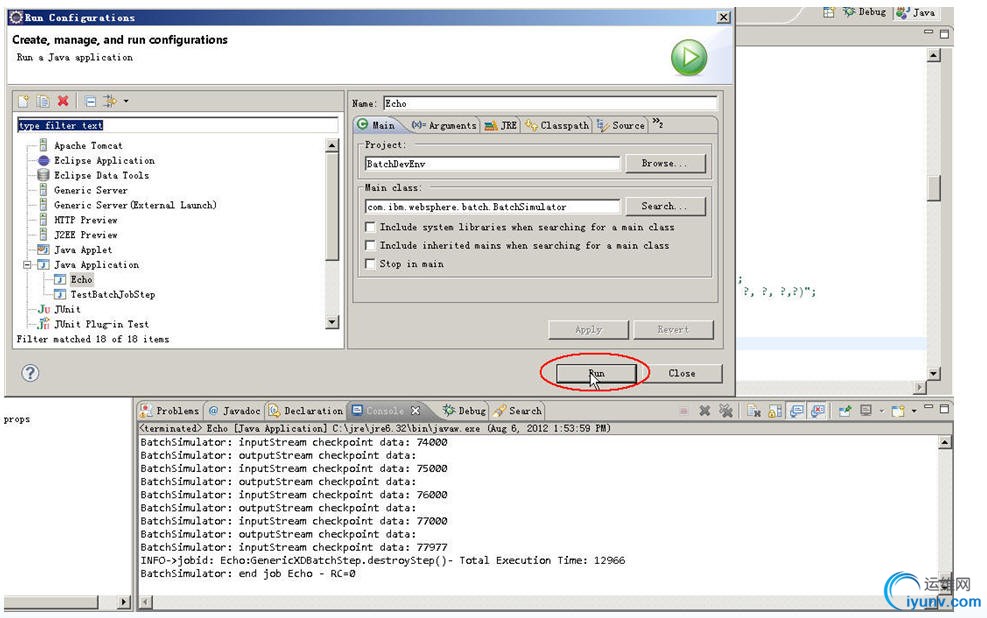Image resolution: width=987 pixels, height=618 pixels.
Task: Click the Close button
Action: [682, 373]
